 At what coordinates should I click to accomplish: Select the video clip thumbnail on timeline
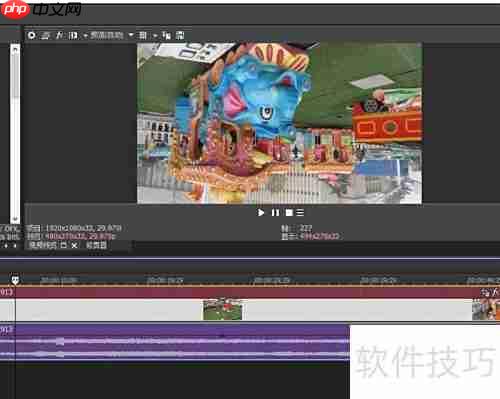pyautogui.click(x=222, y=310)
